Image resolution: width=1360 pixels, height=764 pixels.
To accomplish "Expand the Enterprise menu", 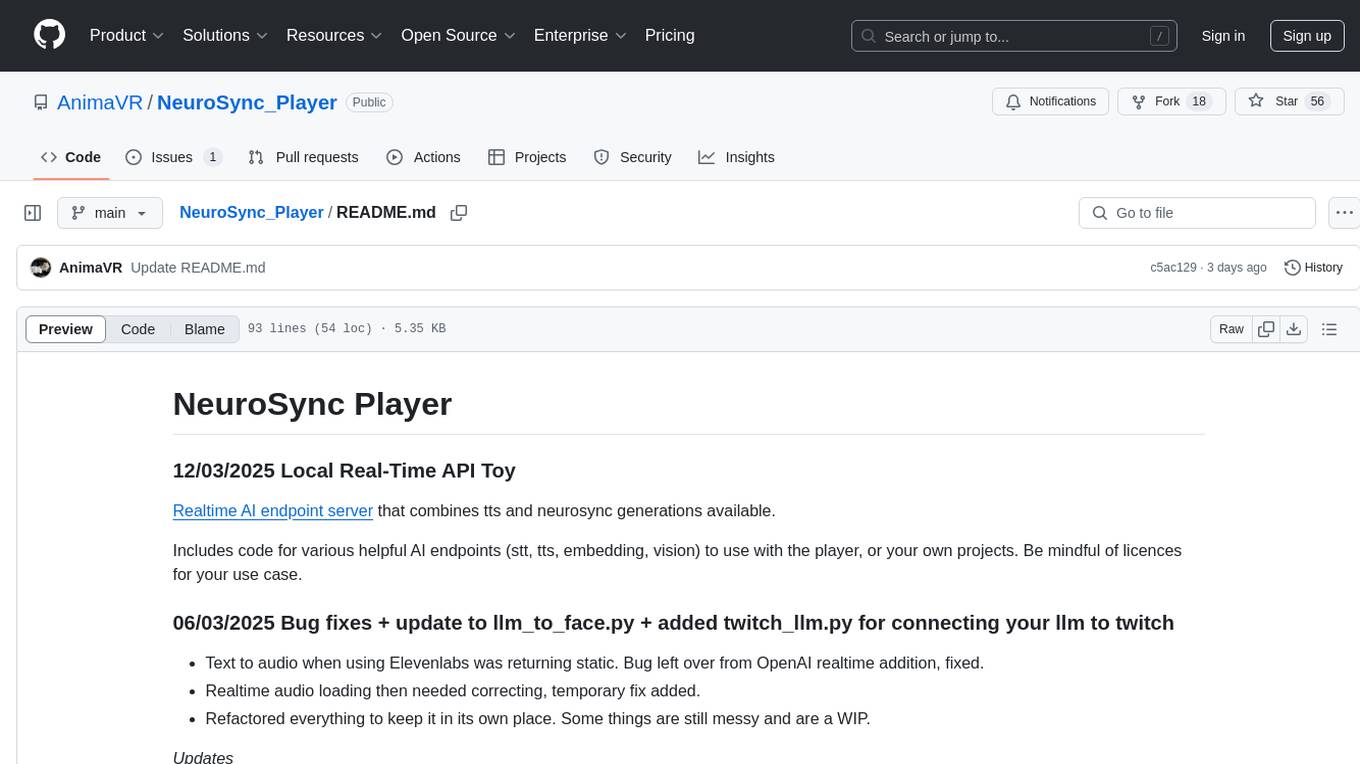I will coord(580,35).
